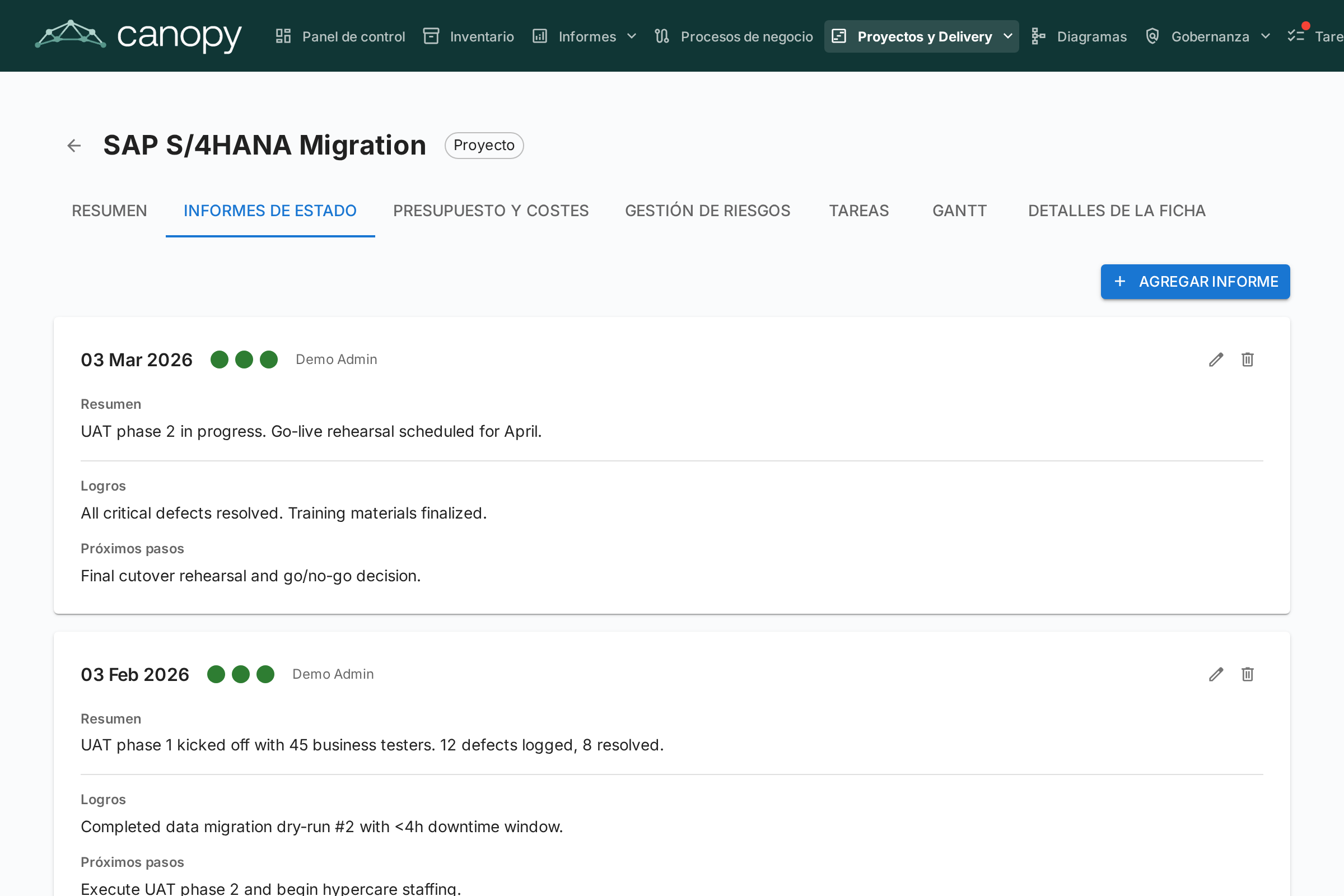The image size is (1344, 896).
Task: Click the Informes chart icon
Action: (x=540, y=36)
